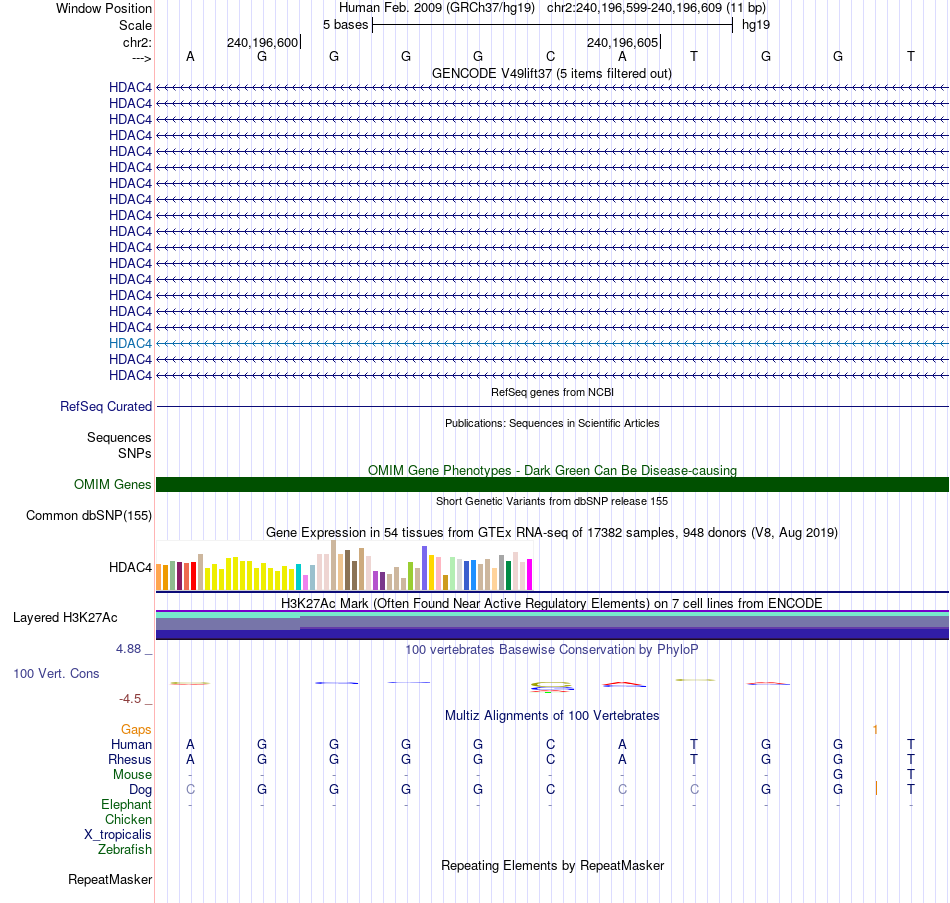Select the Human alignment row label
Viewport: 950px width, 903px height.
tap(131, 745)
